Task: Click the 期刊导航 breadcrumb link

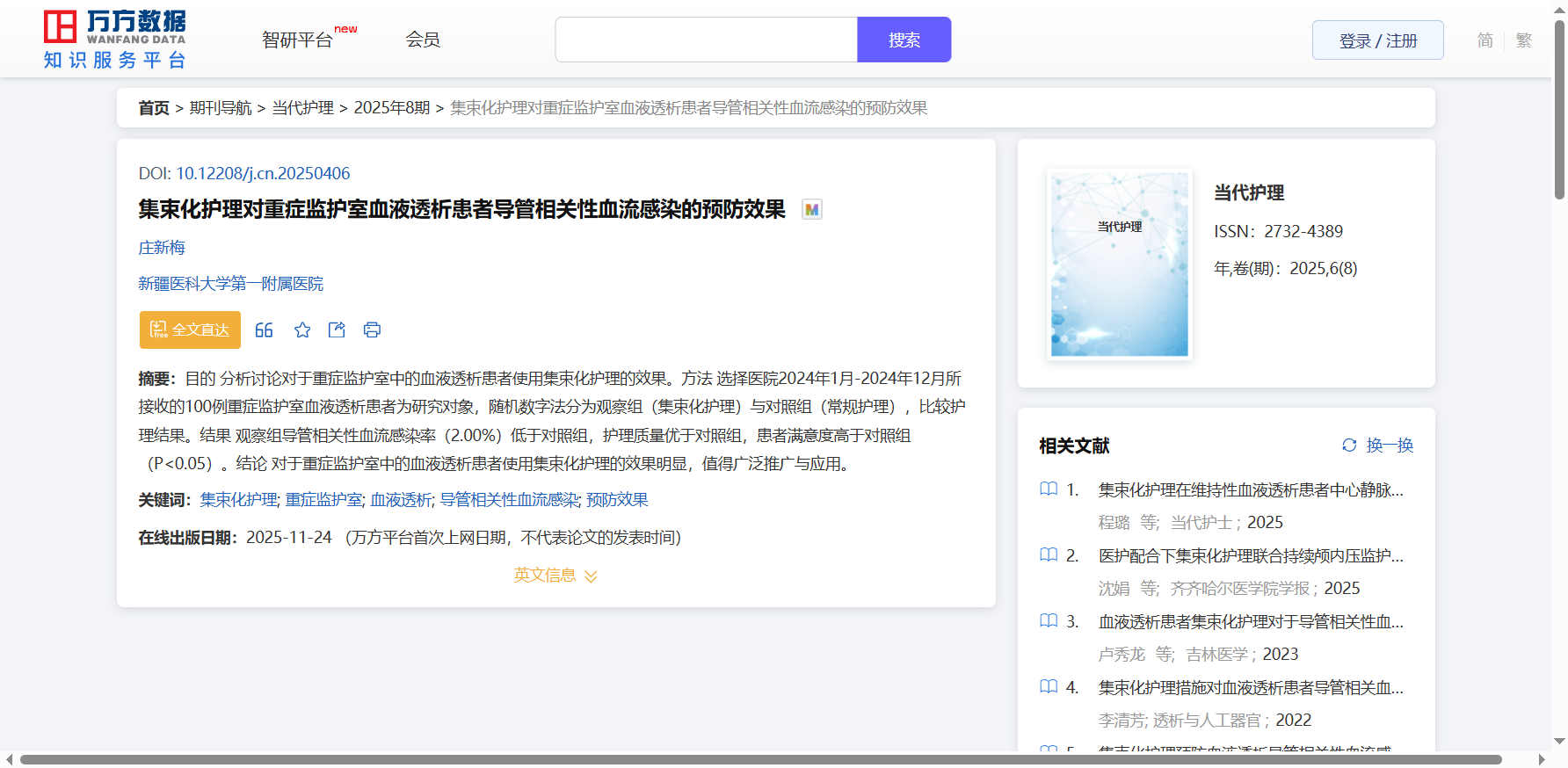Action: pyautogui.click(x=221, y=108)
